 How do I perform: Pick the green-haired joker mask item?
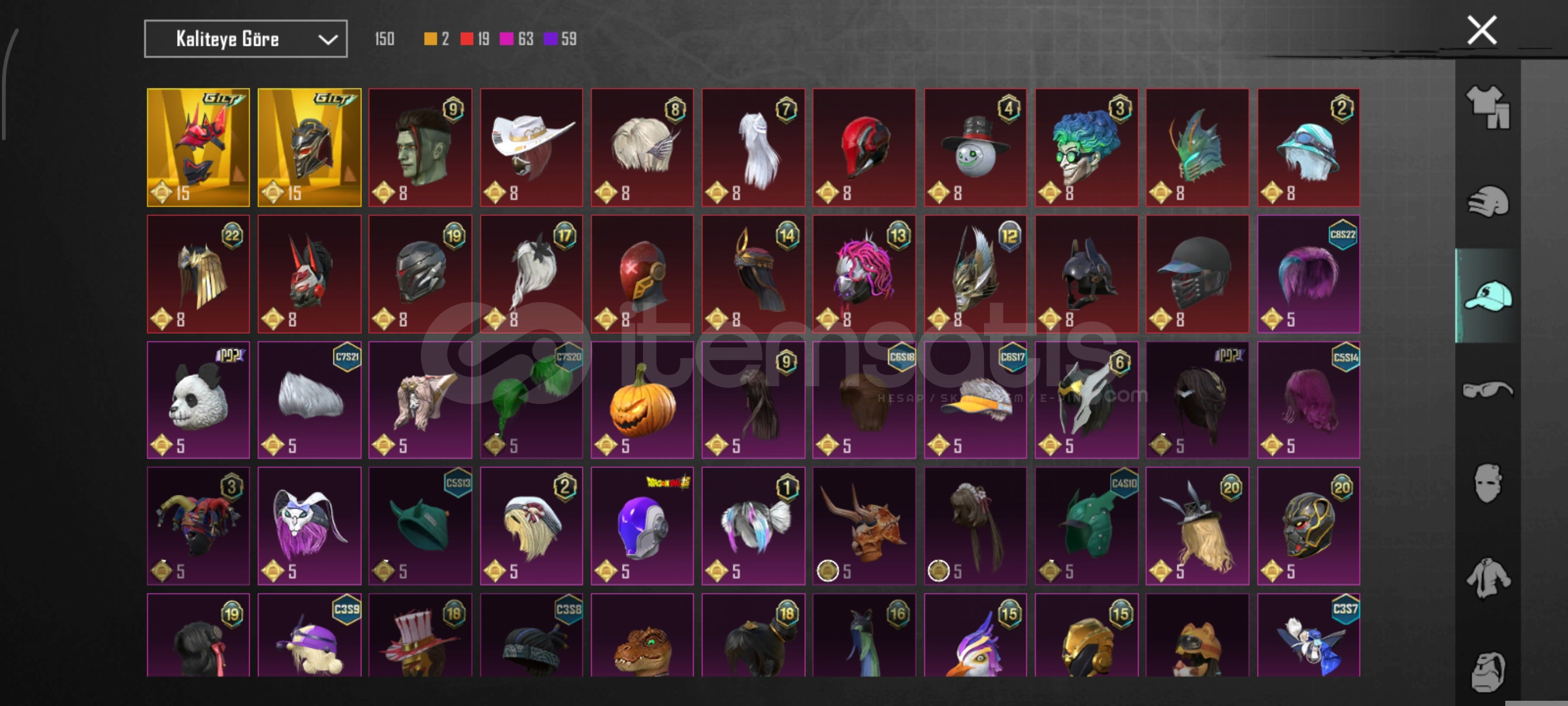click(1086, 147)
